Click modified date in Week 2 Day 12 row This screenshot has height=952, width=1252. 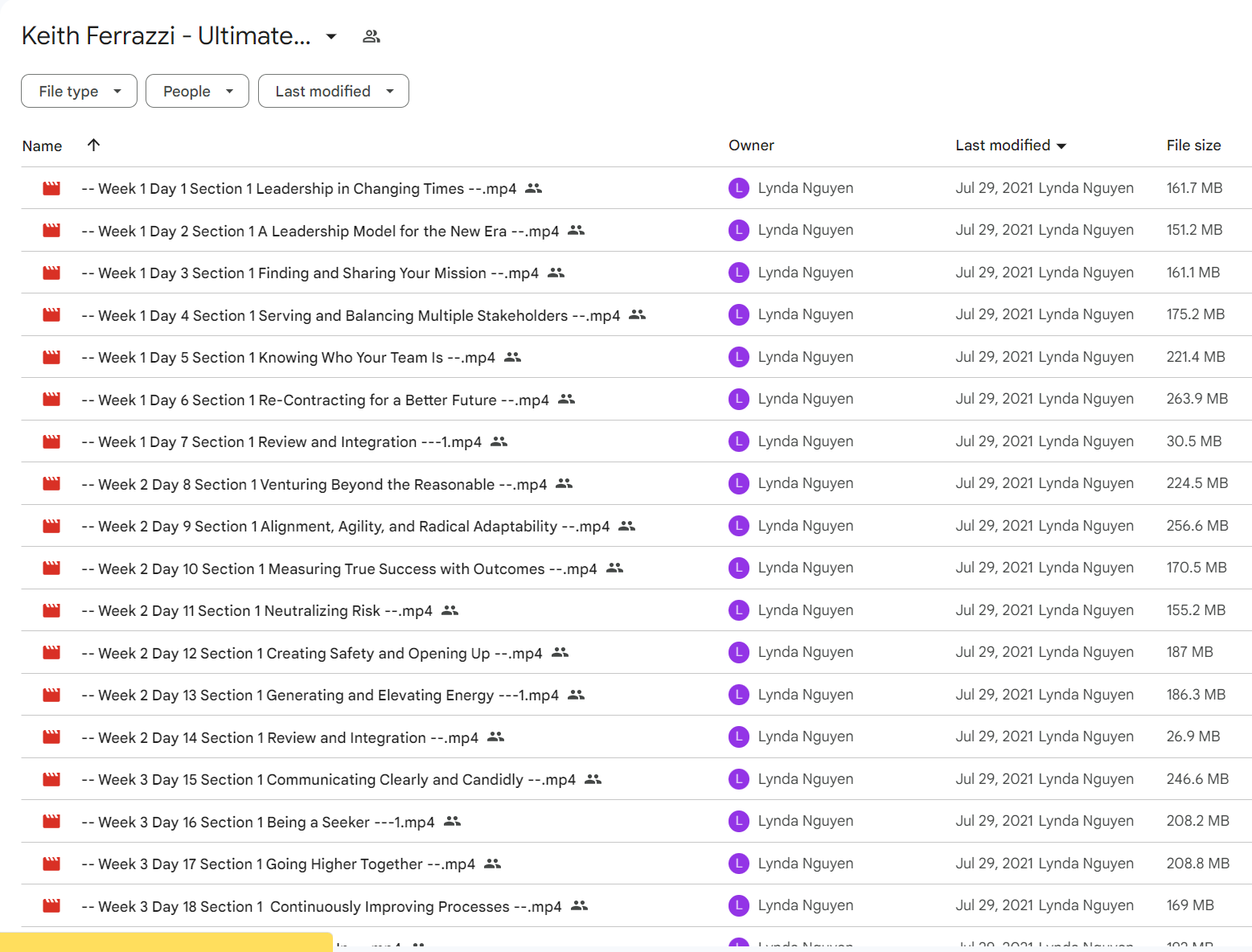(1045, 652)
